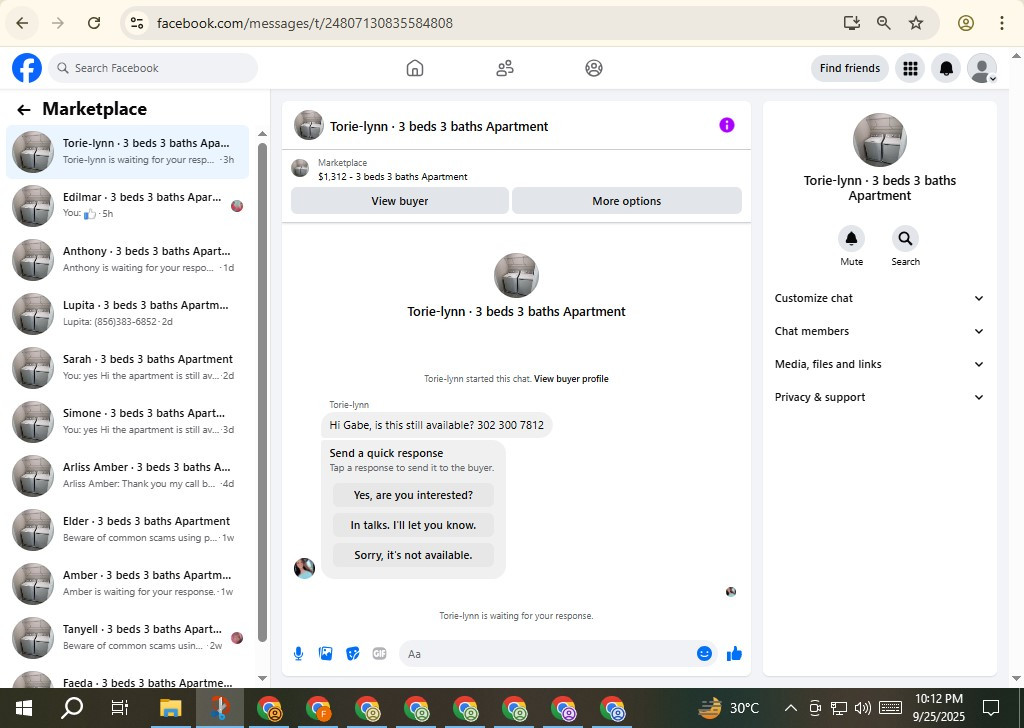Viewport: 1024px width, 728px height.
Task: Click the View buyer button
Action: click(400, 201)
